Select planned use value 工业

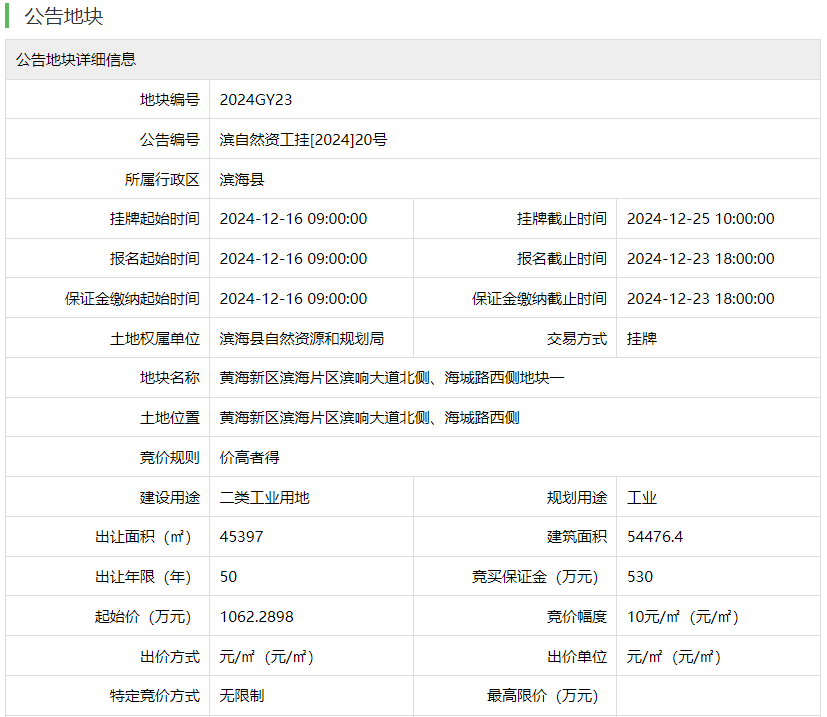[642, 498]
